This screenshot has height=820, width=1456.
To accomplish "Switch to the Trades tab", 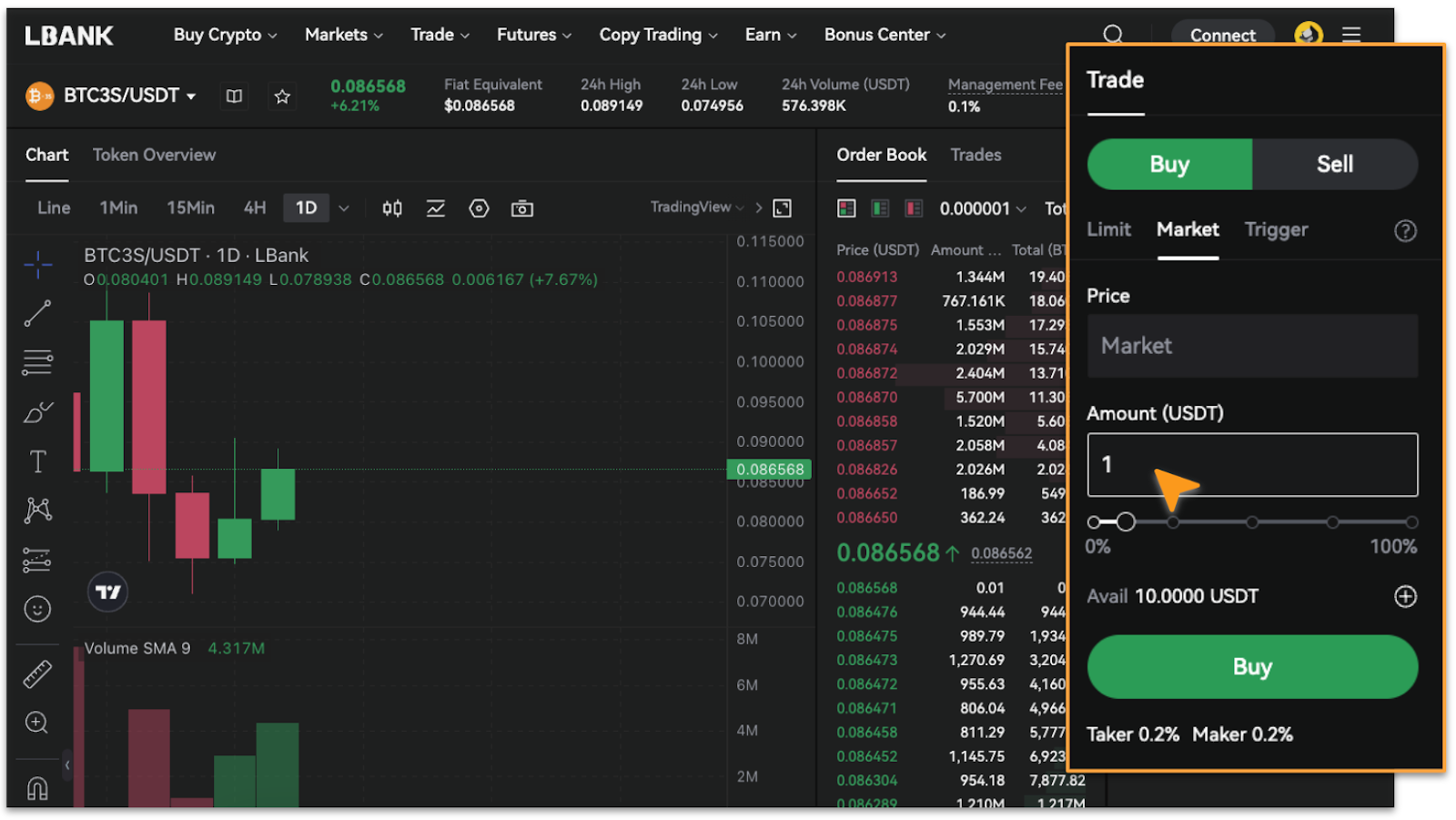I will tap(976, 155).
